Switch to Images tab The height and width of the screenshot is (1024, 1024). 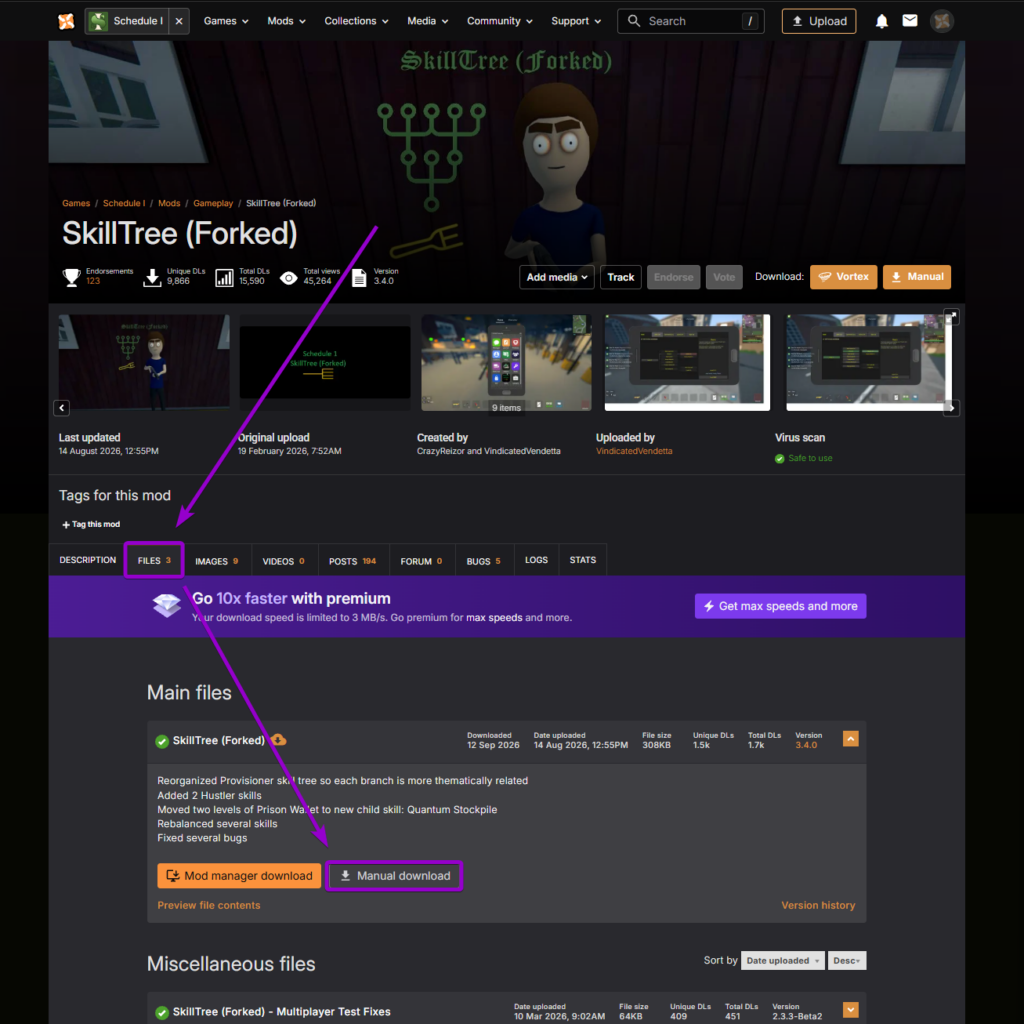pyautogui.click(x=216, y=560)
